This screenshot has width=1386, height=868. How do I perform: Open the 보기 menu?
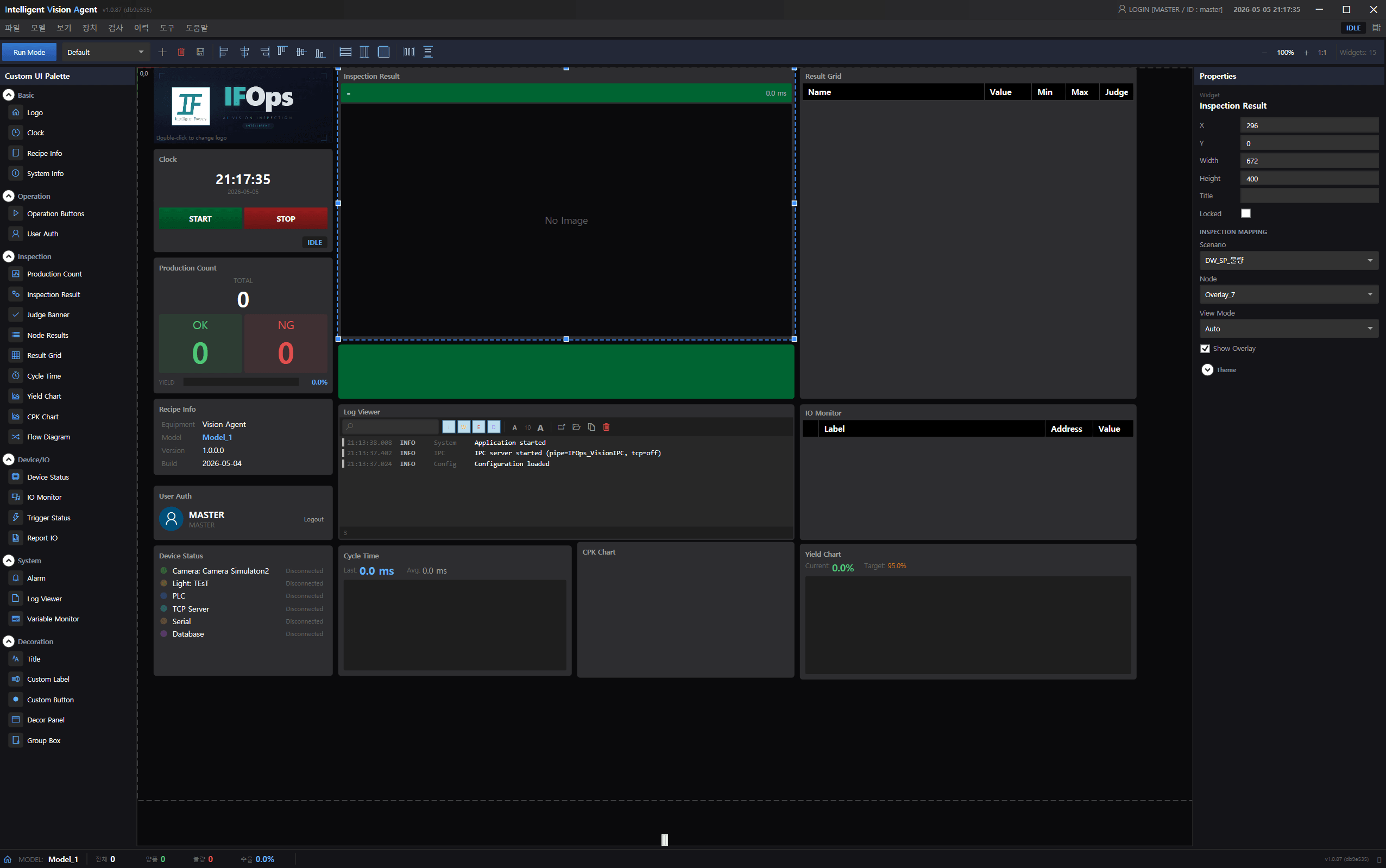point(64,28)
